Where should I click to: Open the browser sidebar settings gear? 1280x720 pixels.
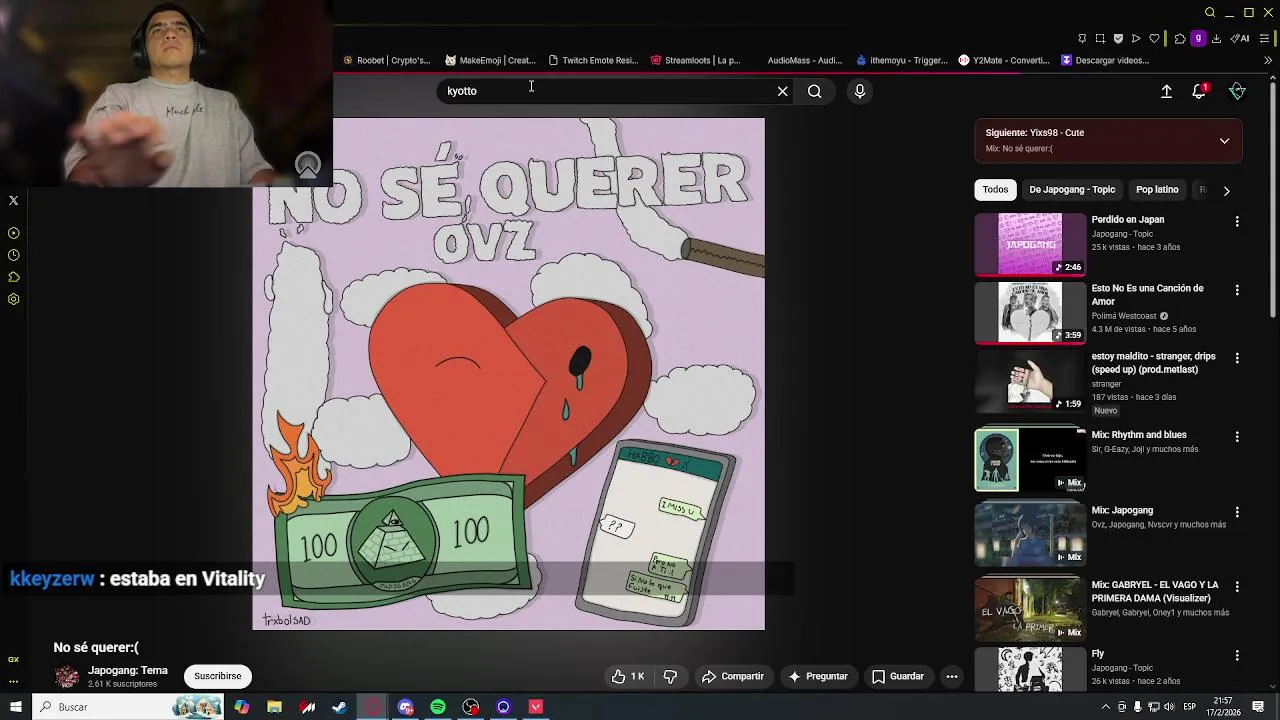[x=14, y=299]
